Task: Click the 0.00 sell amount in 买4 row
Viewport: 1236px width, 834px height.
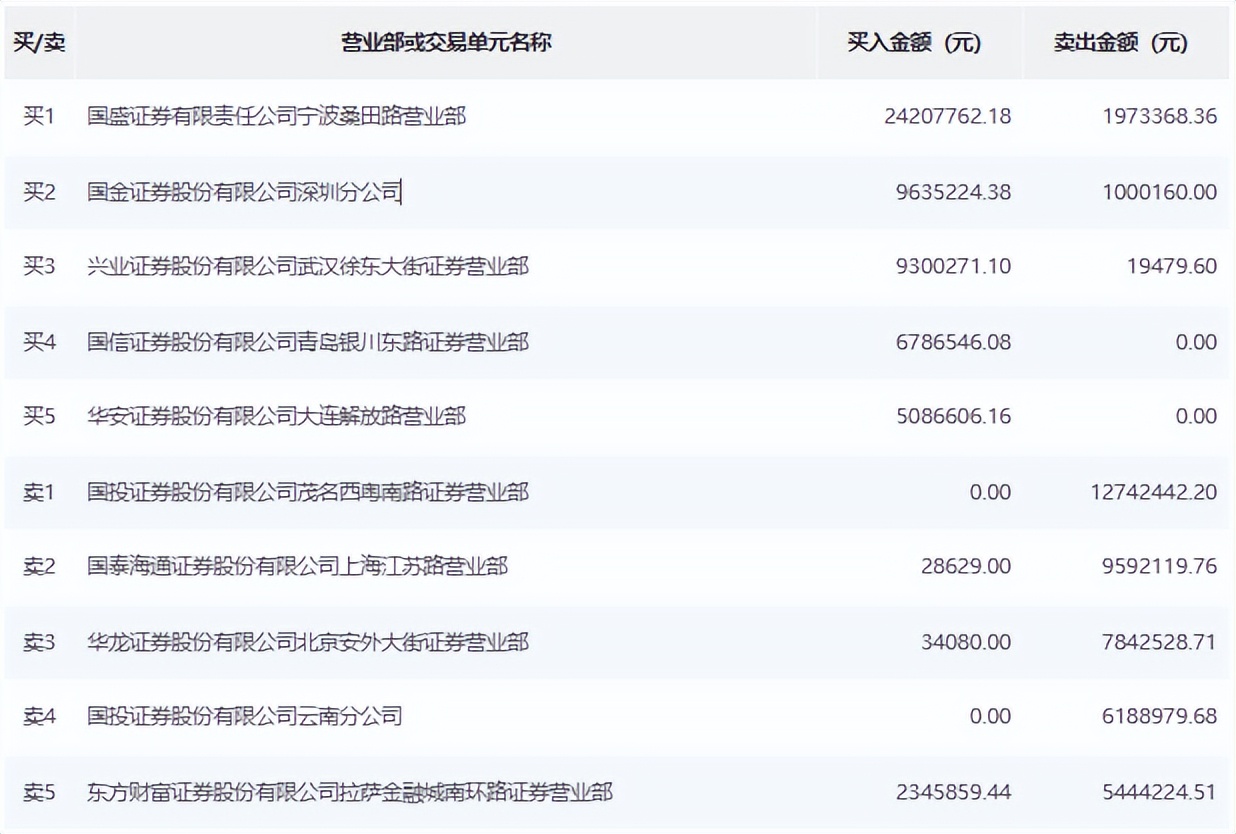Action: tap(1196, 342)
